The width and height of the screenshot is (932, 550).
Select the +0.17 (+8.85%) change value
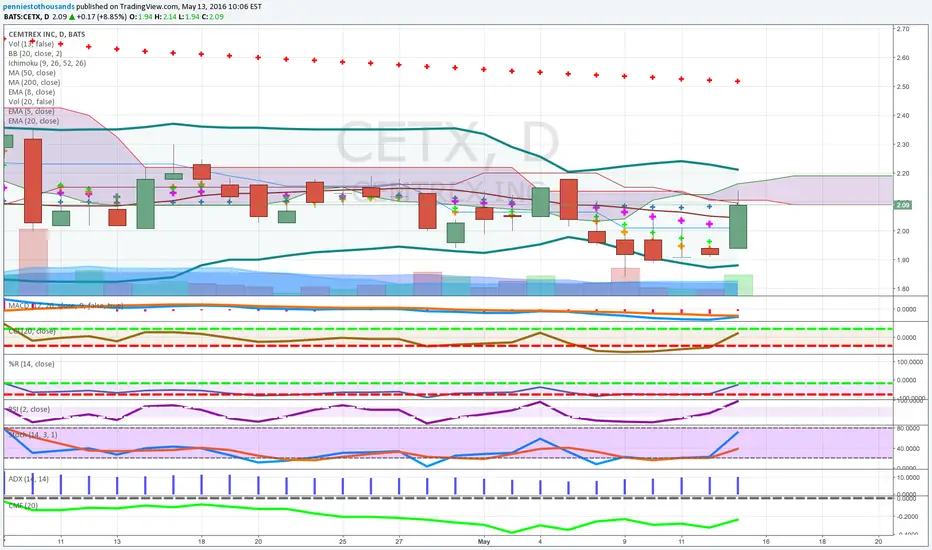[x=102, y=17]
